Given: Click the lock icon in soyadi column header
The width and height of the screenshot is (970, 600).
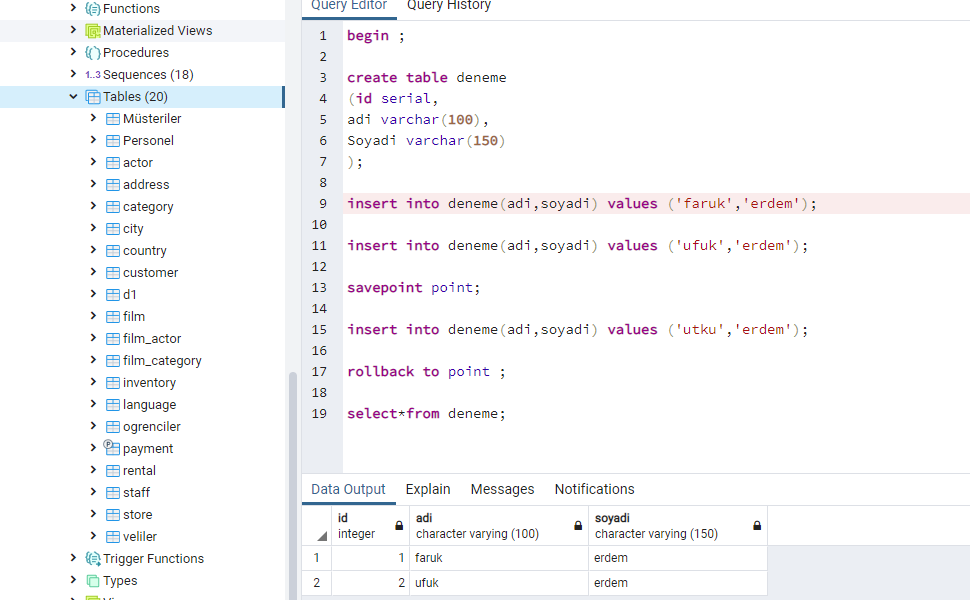Looking at the screenshot, I should 757,526.
